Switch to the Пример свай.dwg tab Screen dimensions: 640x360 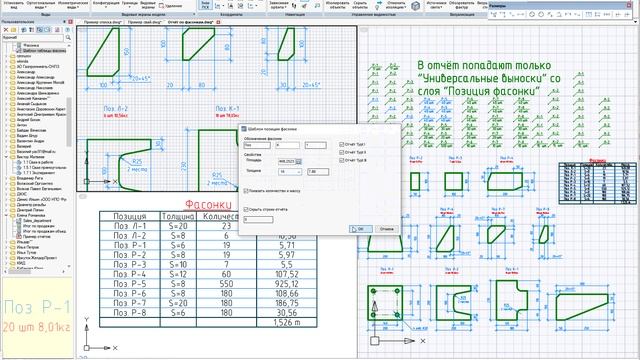coord(145,22)
